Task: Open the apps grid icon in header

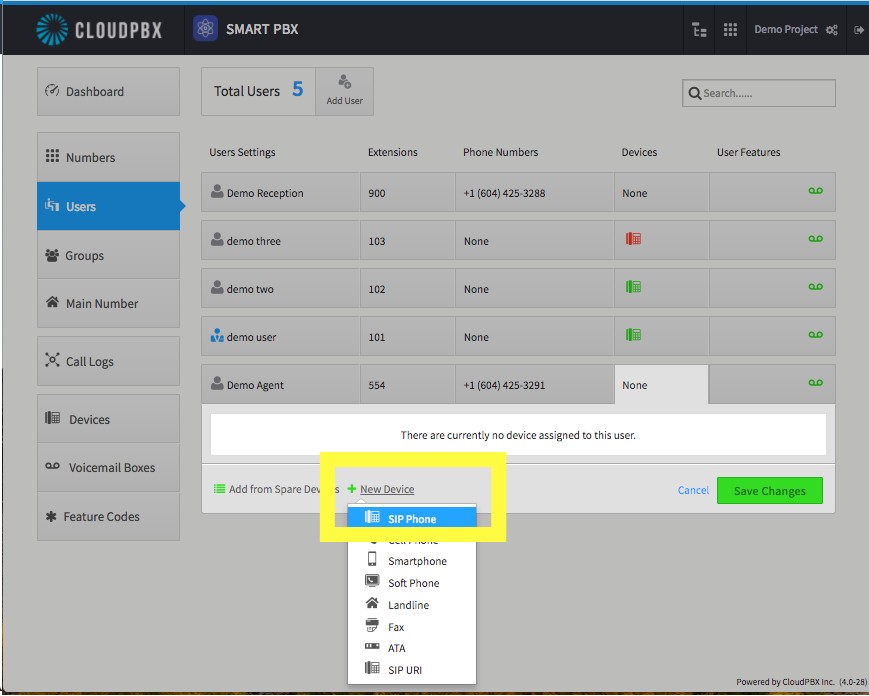Action: [x=730, y=30]
